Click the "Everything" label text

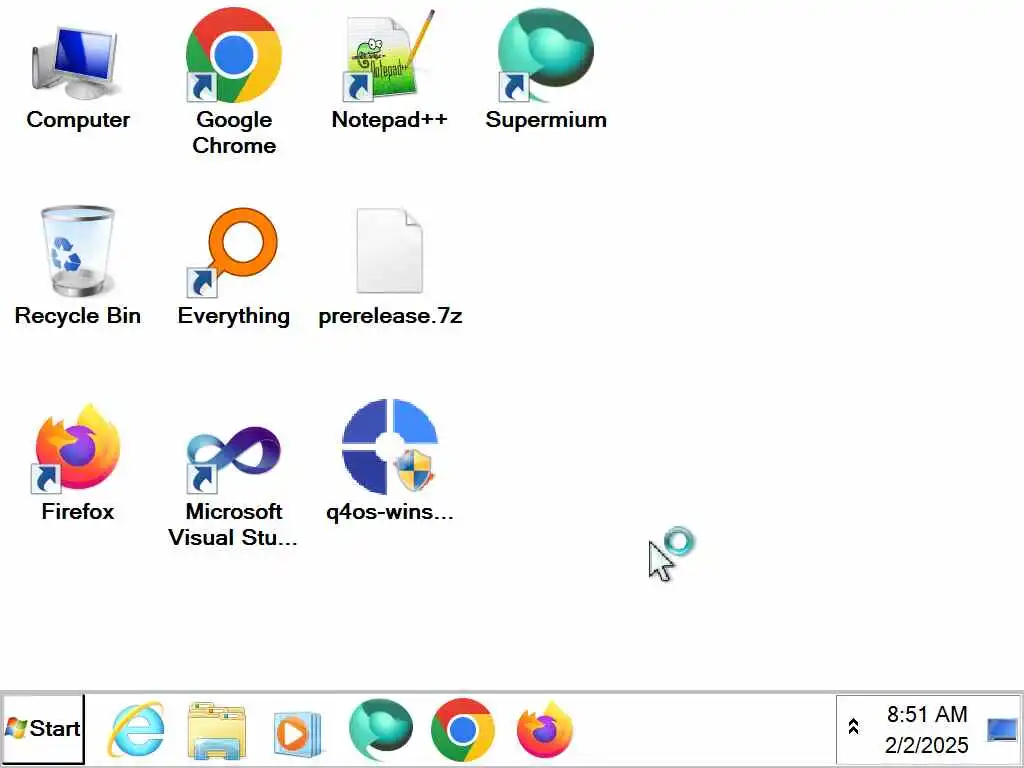pyautogui.click(x=234, y=317)
